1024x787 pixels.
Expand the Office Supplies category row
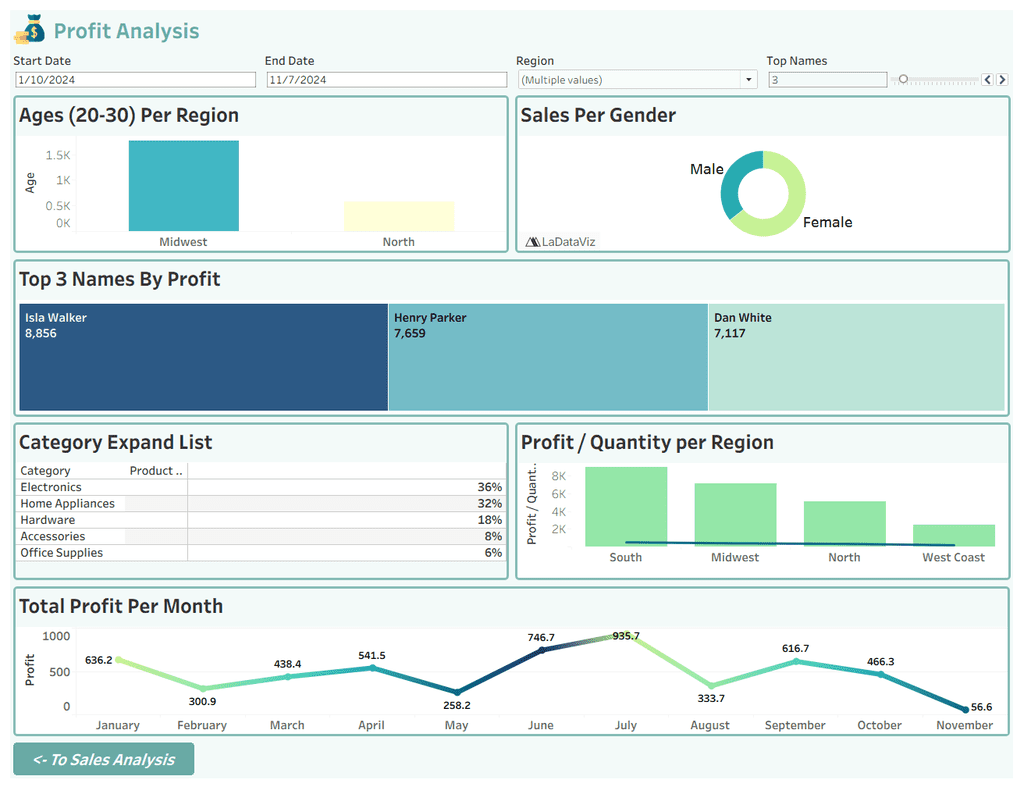[x=61, y=553]
